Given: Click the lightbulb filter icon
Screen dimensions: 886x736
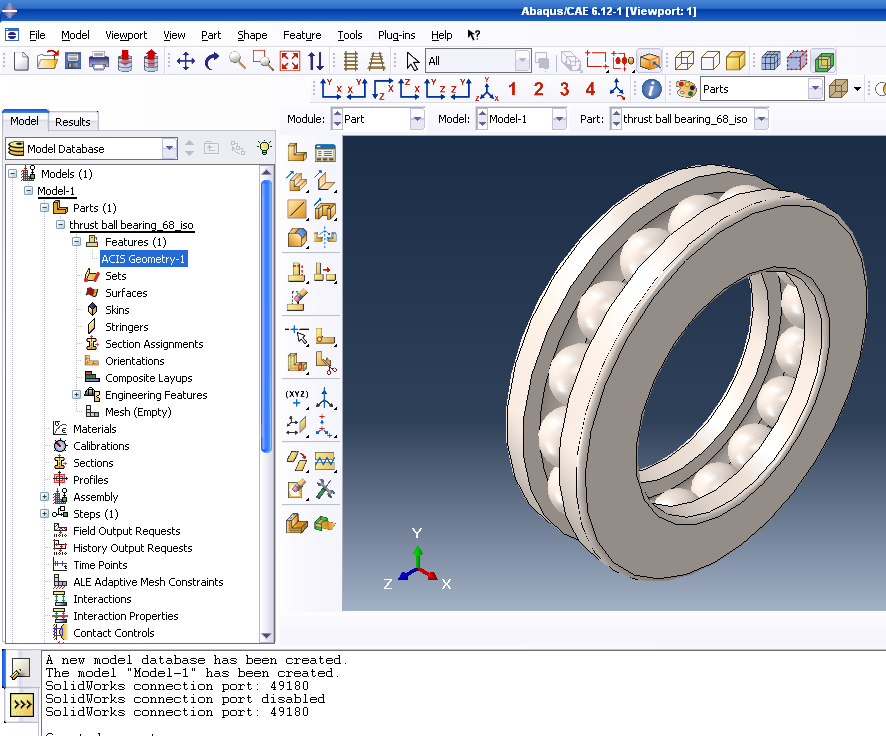Looking at the screenshot, I should tap(264, 148).
